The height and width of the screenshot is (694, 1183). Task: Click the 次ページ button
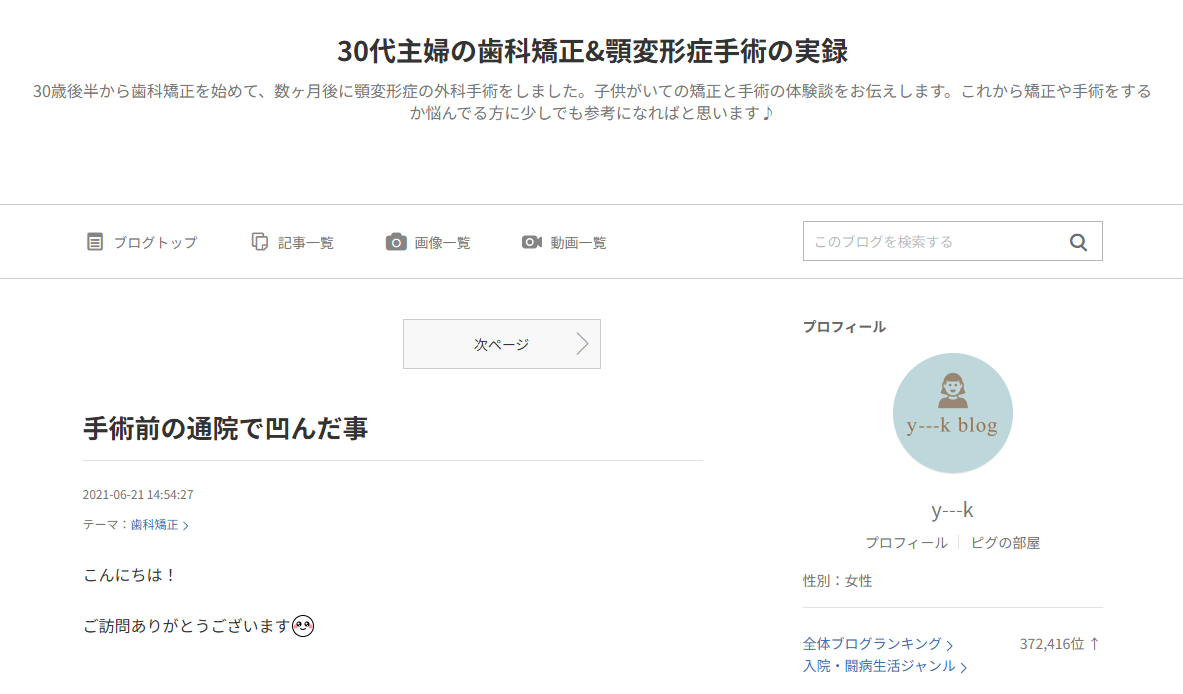pos(502,343)
